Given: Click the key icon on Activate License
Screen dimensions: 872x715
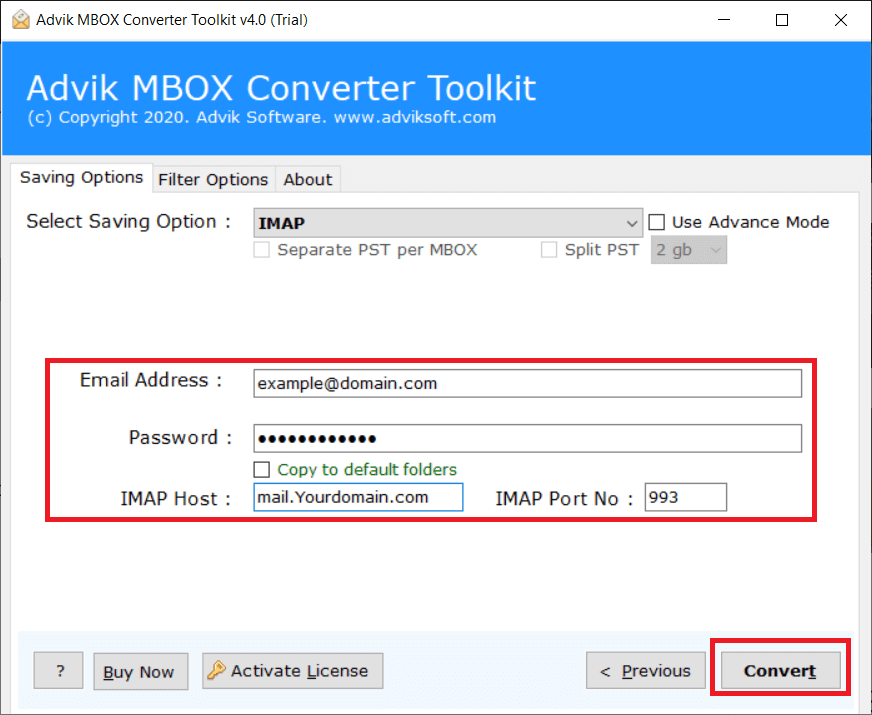Looking at the screenshot, I should click(x=216, y=671).
